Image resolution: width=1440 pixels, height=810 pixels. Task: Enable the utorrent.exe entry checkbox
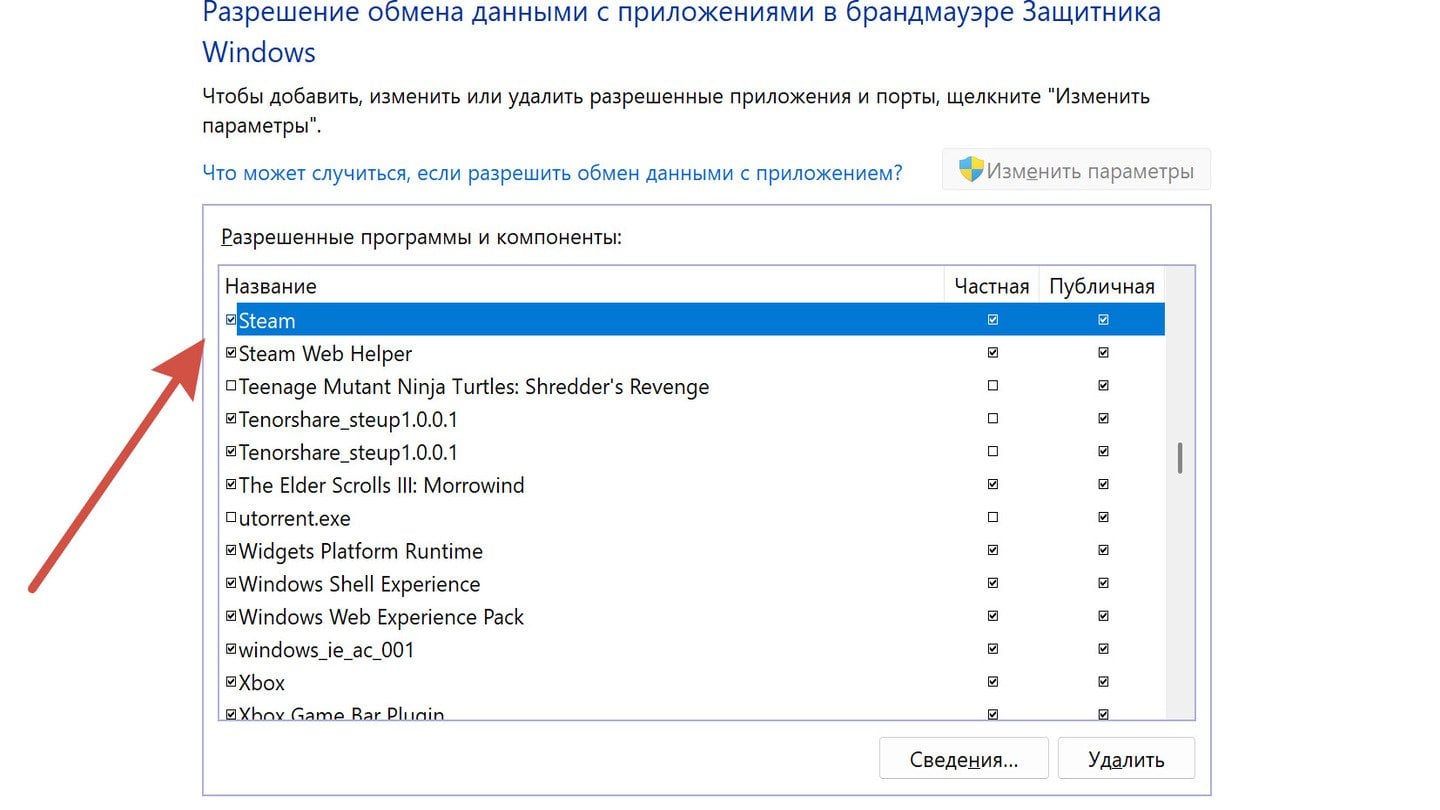point(231,518)
